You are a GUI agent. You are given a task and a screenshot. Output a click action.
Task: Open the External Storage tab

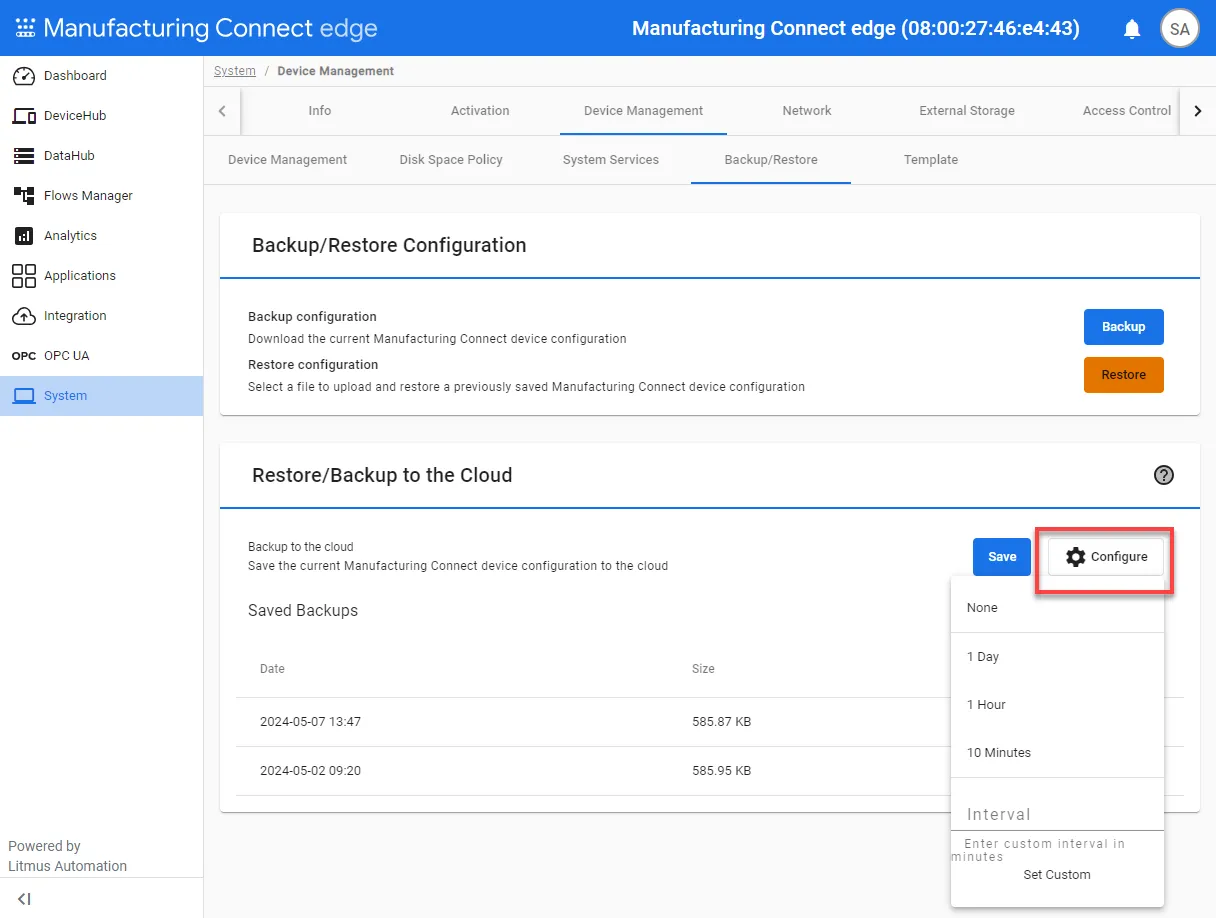point(967,111)
